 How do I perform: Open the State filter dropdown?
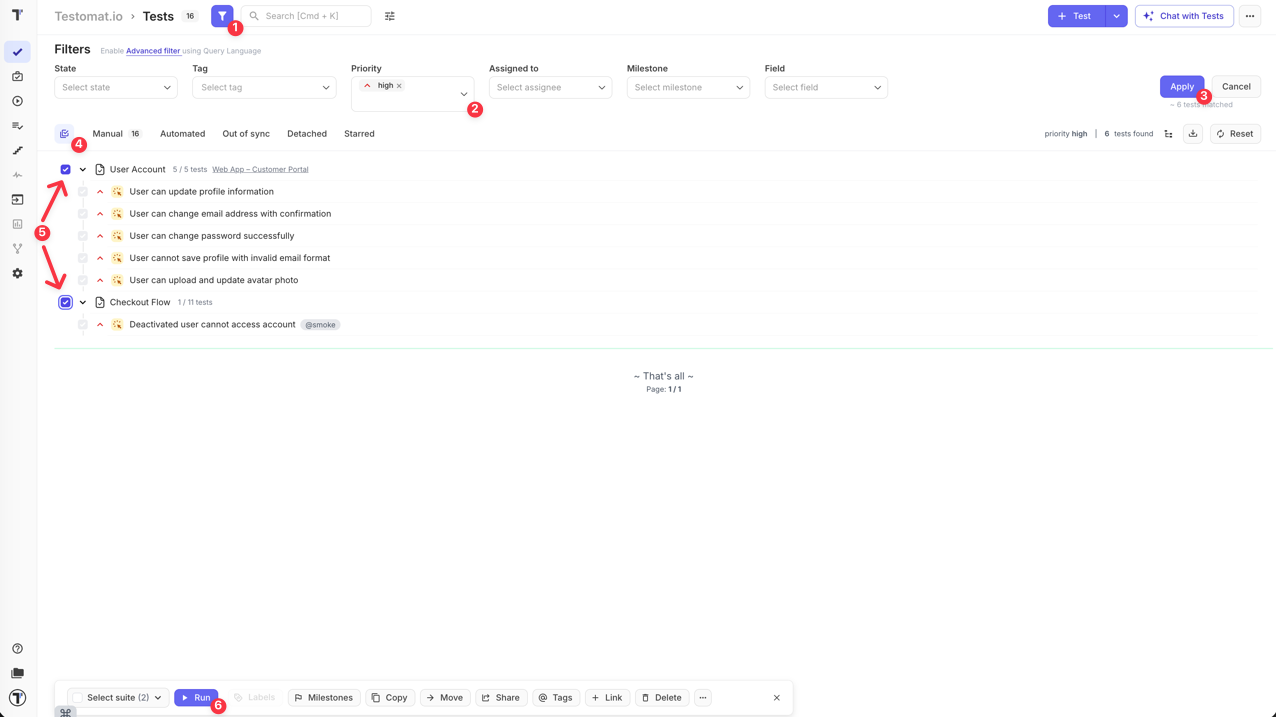(116, 88)
